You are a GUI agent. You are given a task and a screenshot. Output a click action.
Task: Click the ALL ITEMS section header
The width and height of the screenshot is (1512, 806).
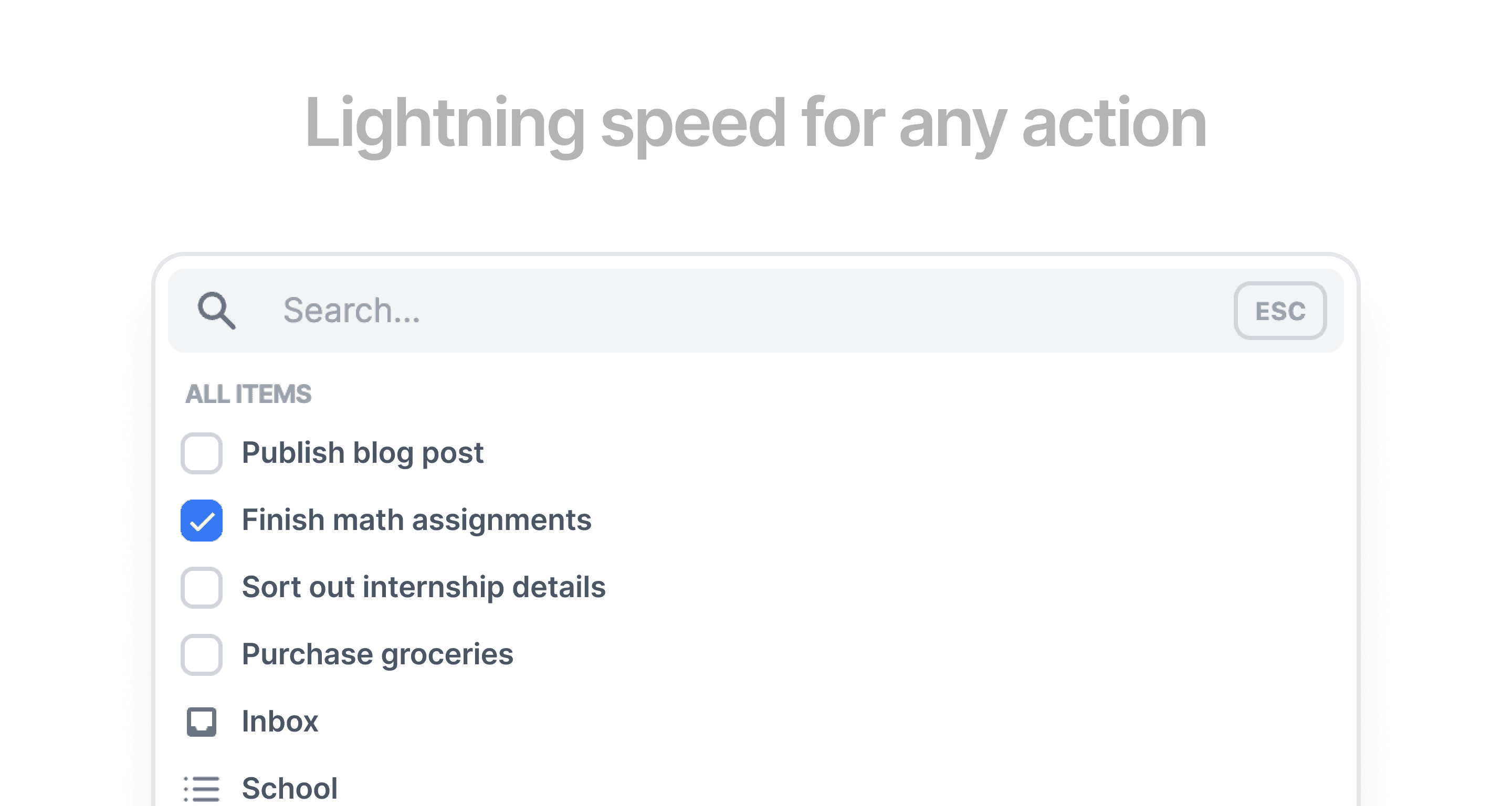tap(248, 394)
